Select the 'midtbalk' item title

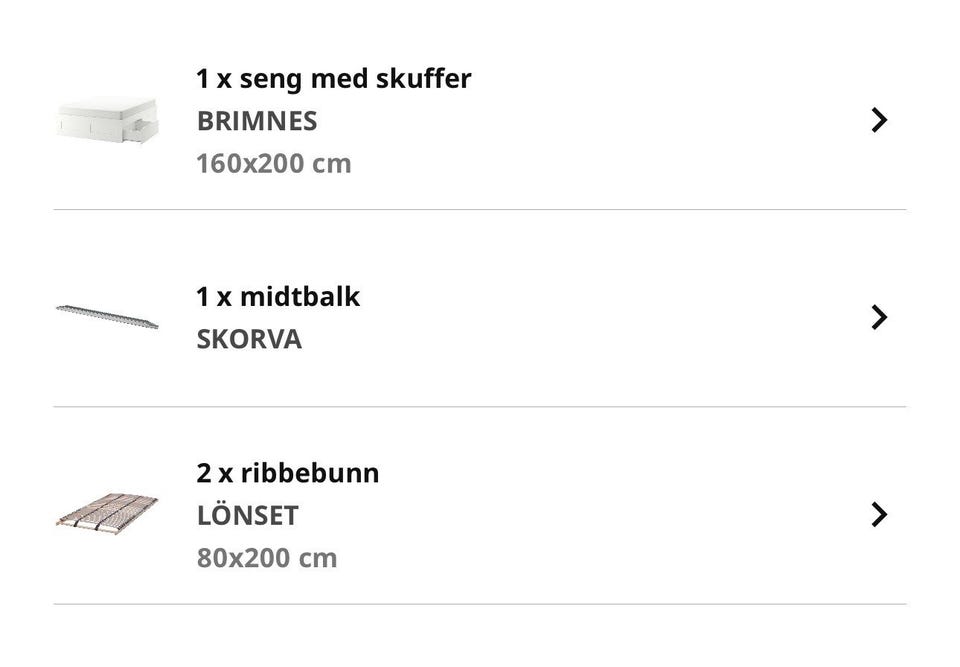click(x=300, y=297)
